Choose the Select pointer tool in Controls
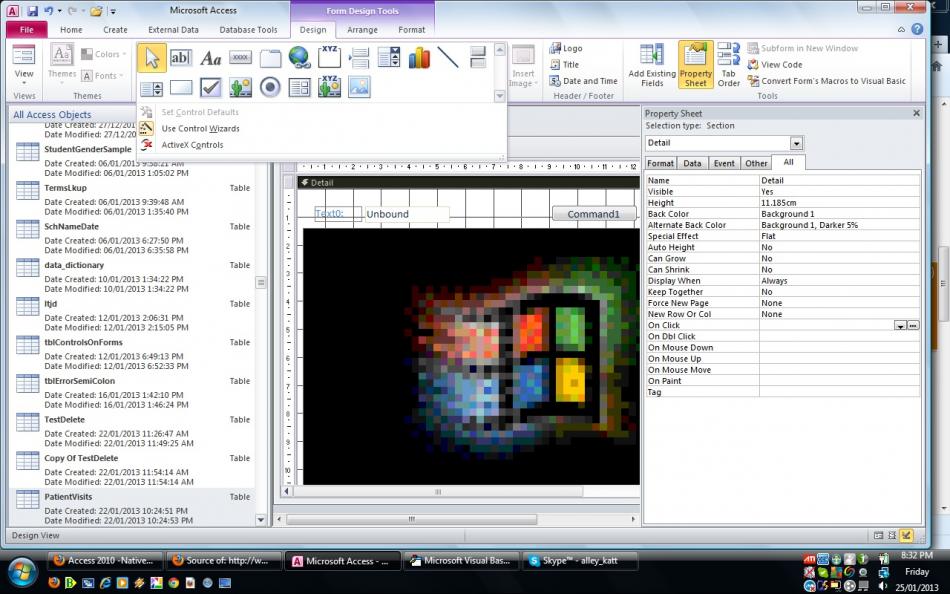 151,58
